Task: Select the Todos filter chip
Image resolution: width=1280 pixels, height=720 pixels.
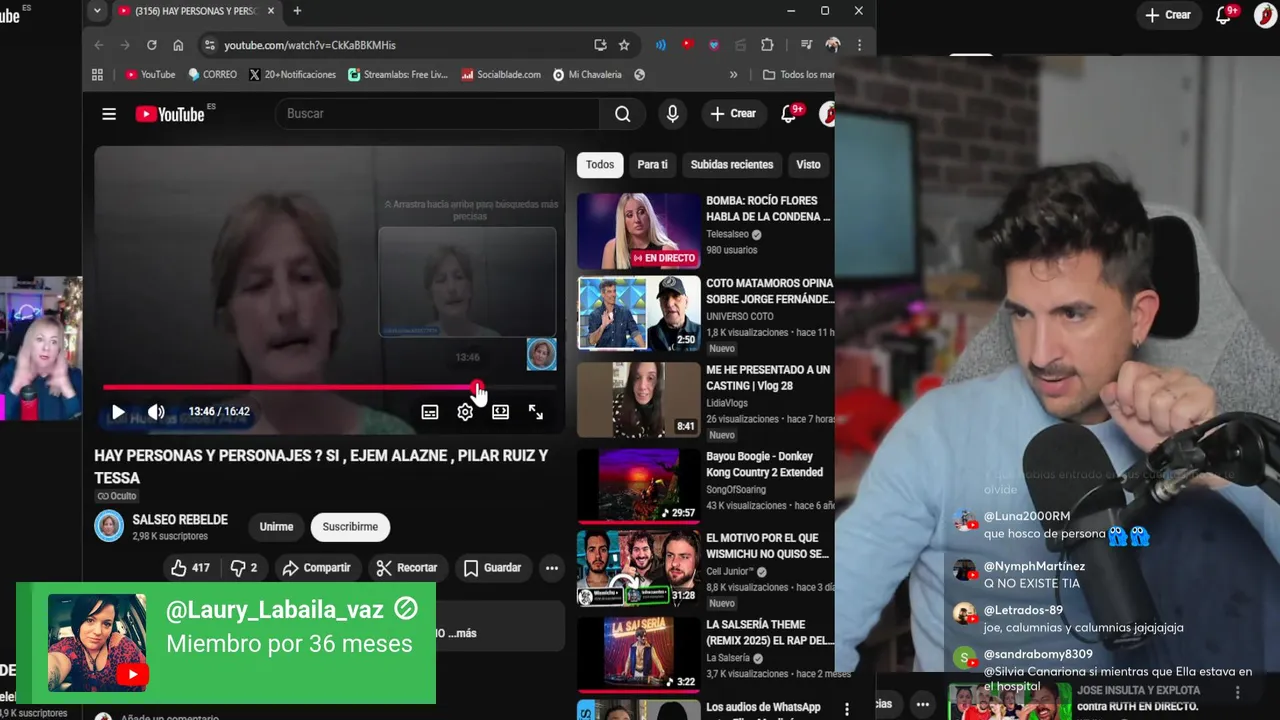Action: point(600,165)
